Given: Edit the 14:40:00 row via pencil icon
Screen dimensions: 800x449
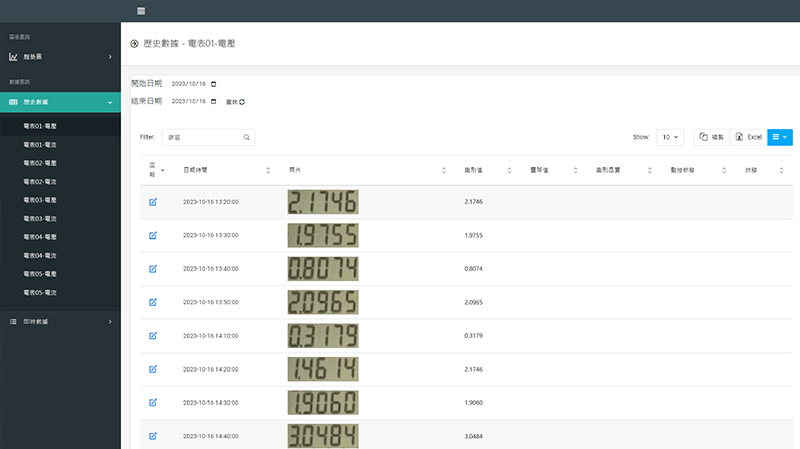Looking at the screenshot, I should point(153,436).
